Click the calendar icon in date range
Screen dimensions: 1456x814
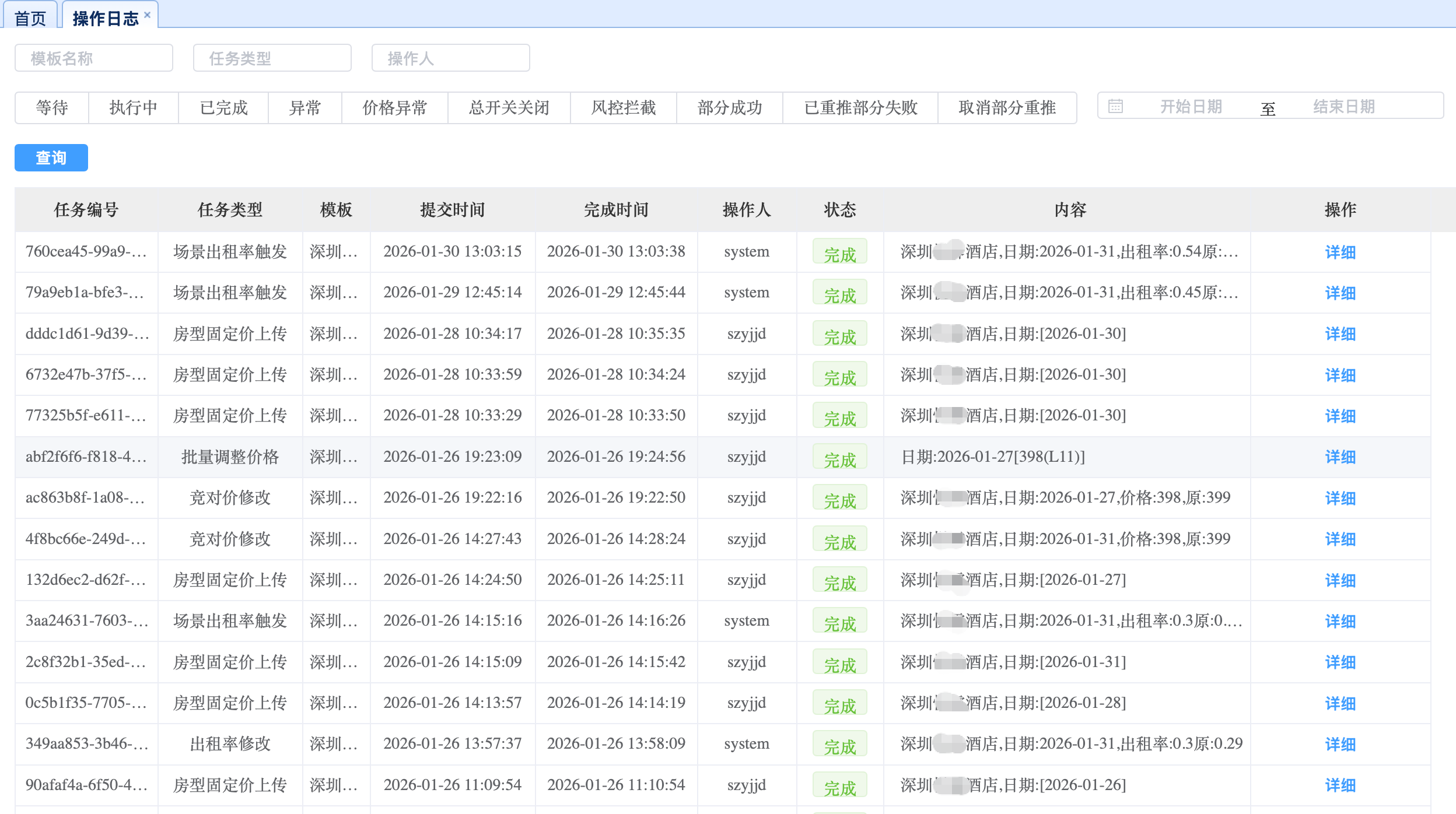point(1115,107)
